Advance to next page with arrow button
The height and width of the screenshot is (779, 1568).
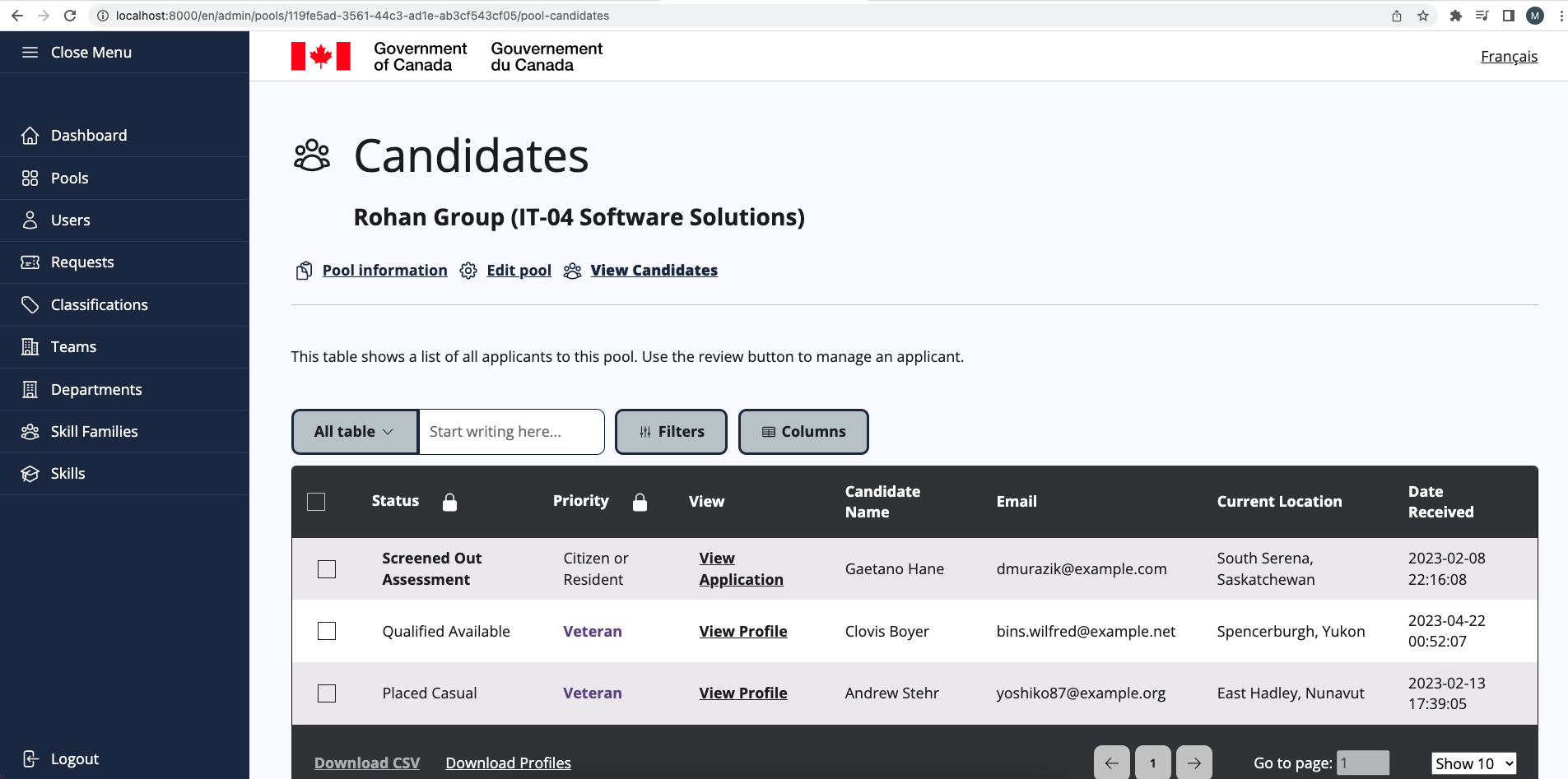[1194, 763]
